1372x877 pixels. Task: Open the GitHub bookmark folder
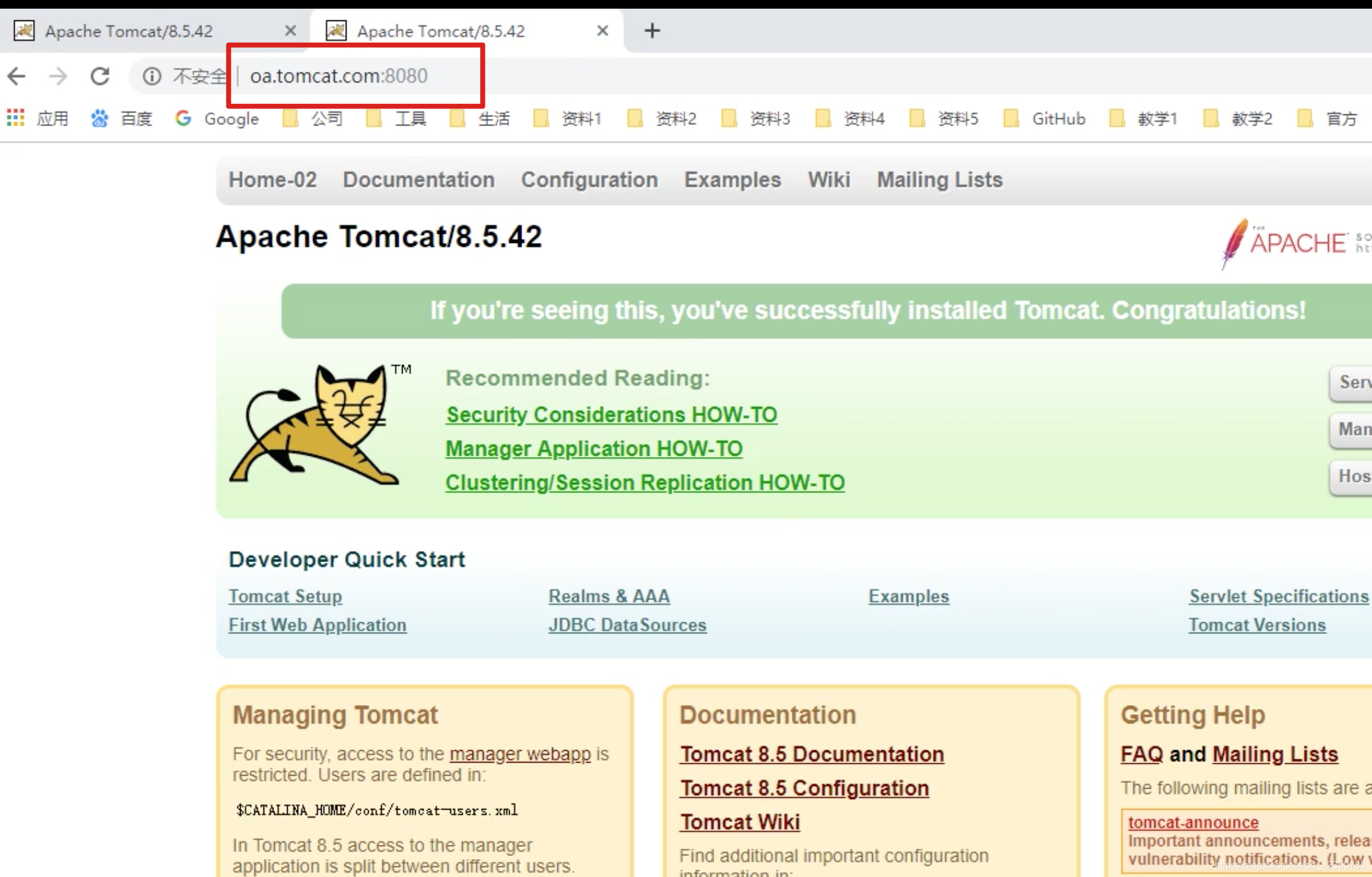(x=1044, y=118)
